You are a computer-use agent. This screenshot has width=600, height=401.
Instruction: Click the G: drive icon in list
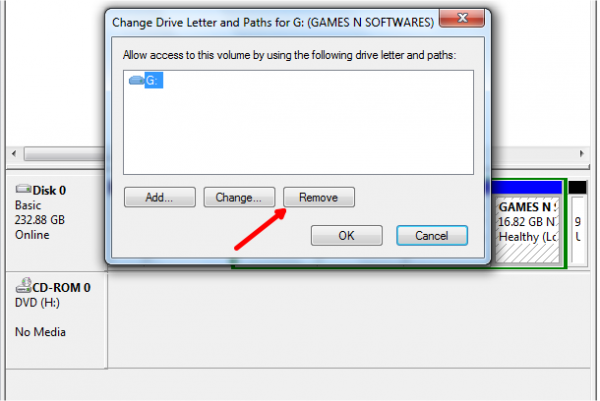pos(136,80)
